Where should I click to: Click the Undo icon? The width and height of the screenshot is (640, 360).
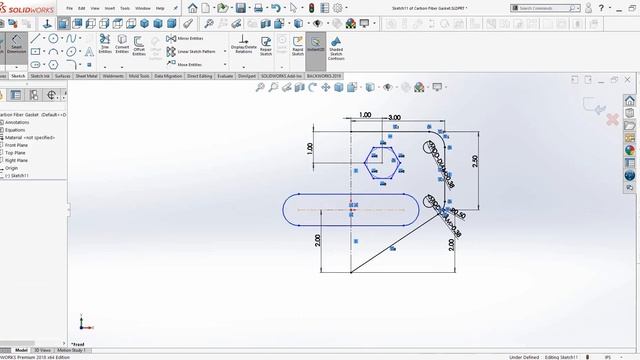click(276, 8)
